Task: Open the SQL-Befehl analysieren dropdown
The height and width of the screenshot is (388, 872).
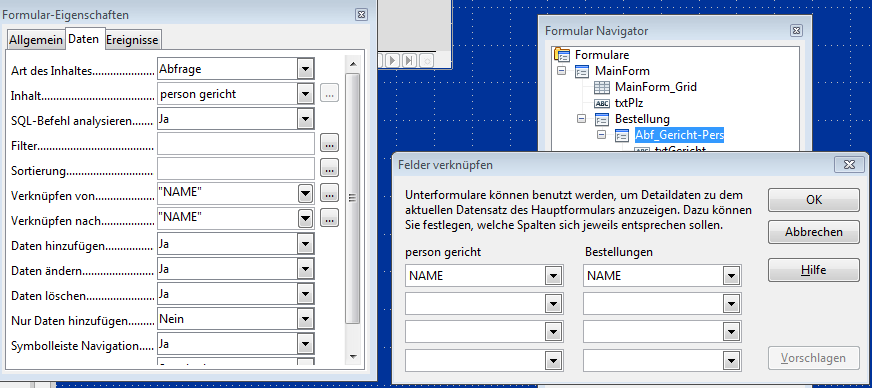Action: pos(305,118)
